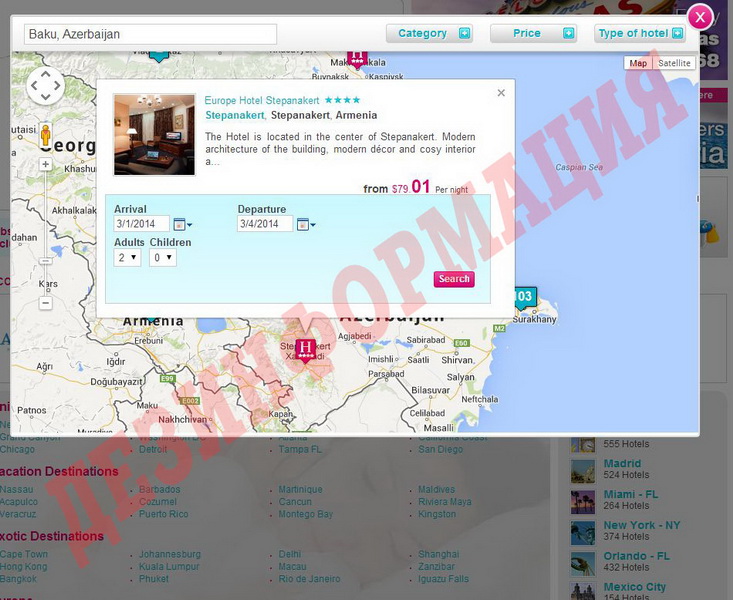Image resolution: width=733 pixels, height=600 pixels.
Task: Open the Montego Bay destination link
Action: click(306, 514)
